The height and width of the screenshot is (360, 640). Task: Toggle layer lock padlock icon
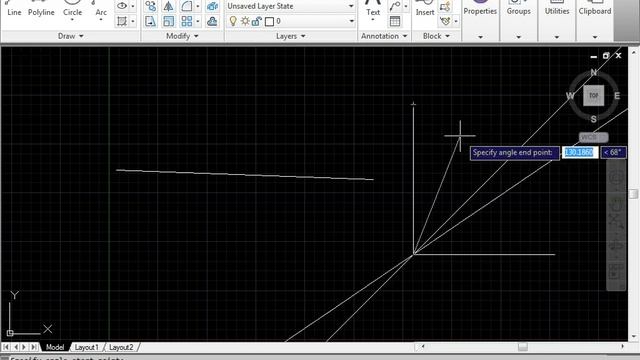(x=256, y=21)
